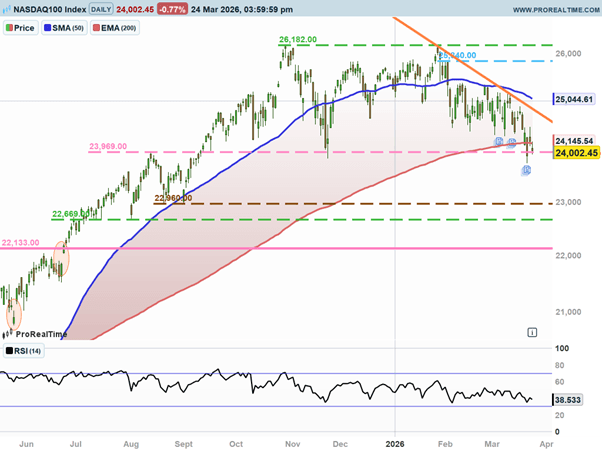The height and width of the screenshot is (451, 602).
Task: Click the red 24,145.54 EMA axis tag
Action: pyautogui.click(x=575, y=140)
